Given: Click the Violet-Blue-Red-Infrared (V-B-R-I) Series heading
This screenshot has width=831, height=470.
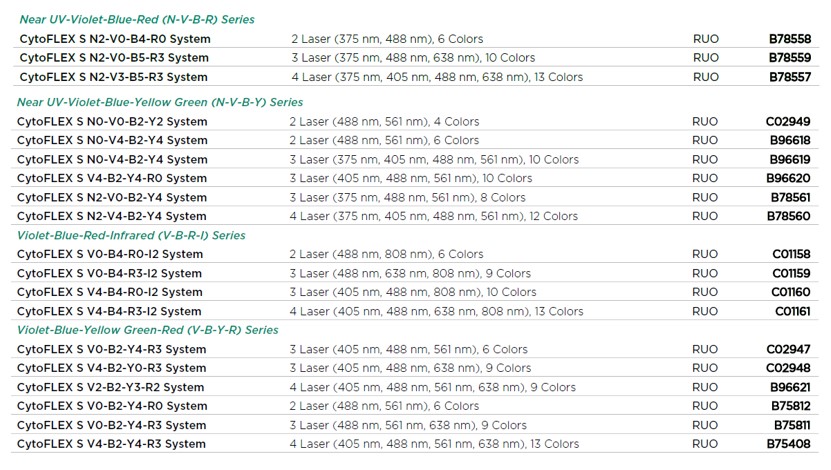Looking at the screenshot, I should (x=131, y=235).
